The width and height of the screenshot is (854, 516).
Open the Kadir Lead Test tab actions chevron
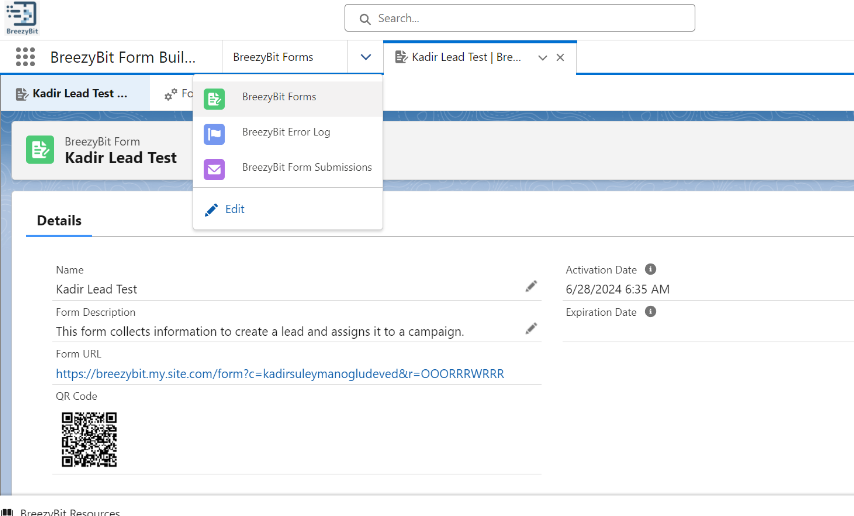[x=542, y=58]
